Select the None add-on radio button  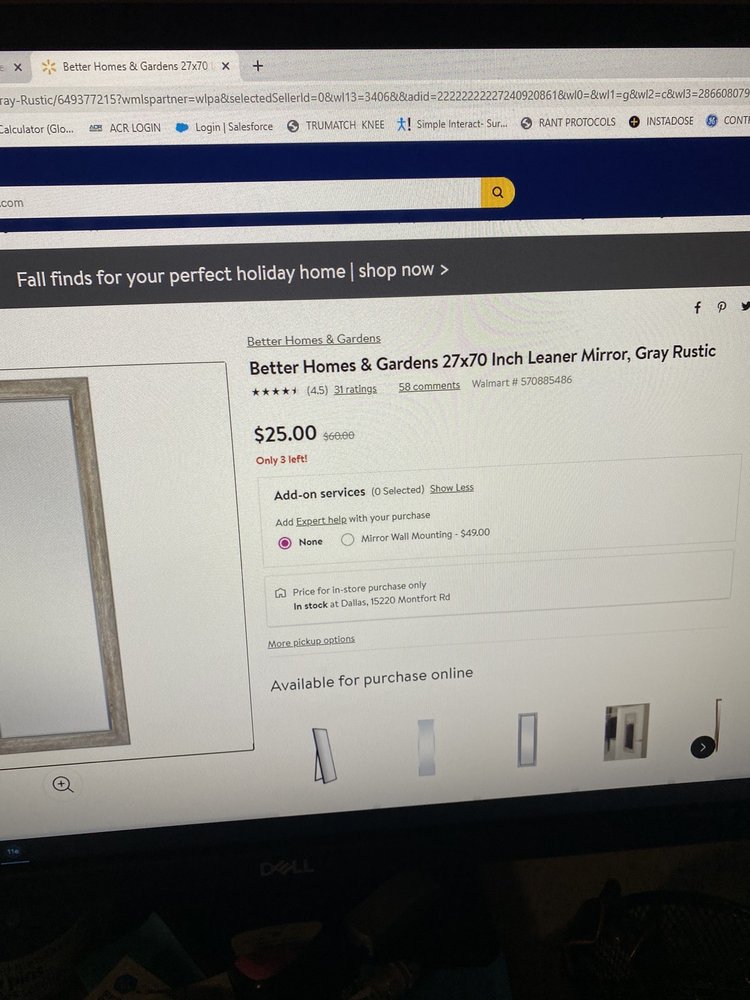pos(285,543)
